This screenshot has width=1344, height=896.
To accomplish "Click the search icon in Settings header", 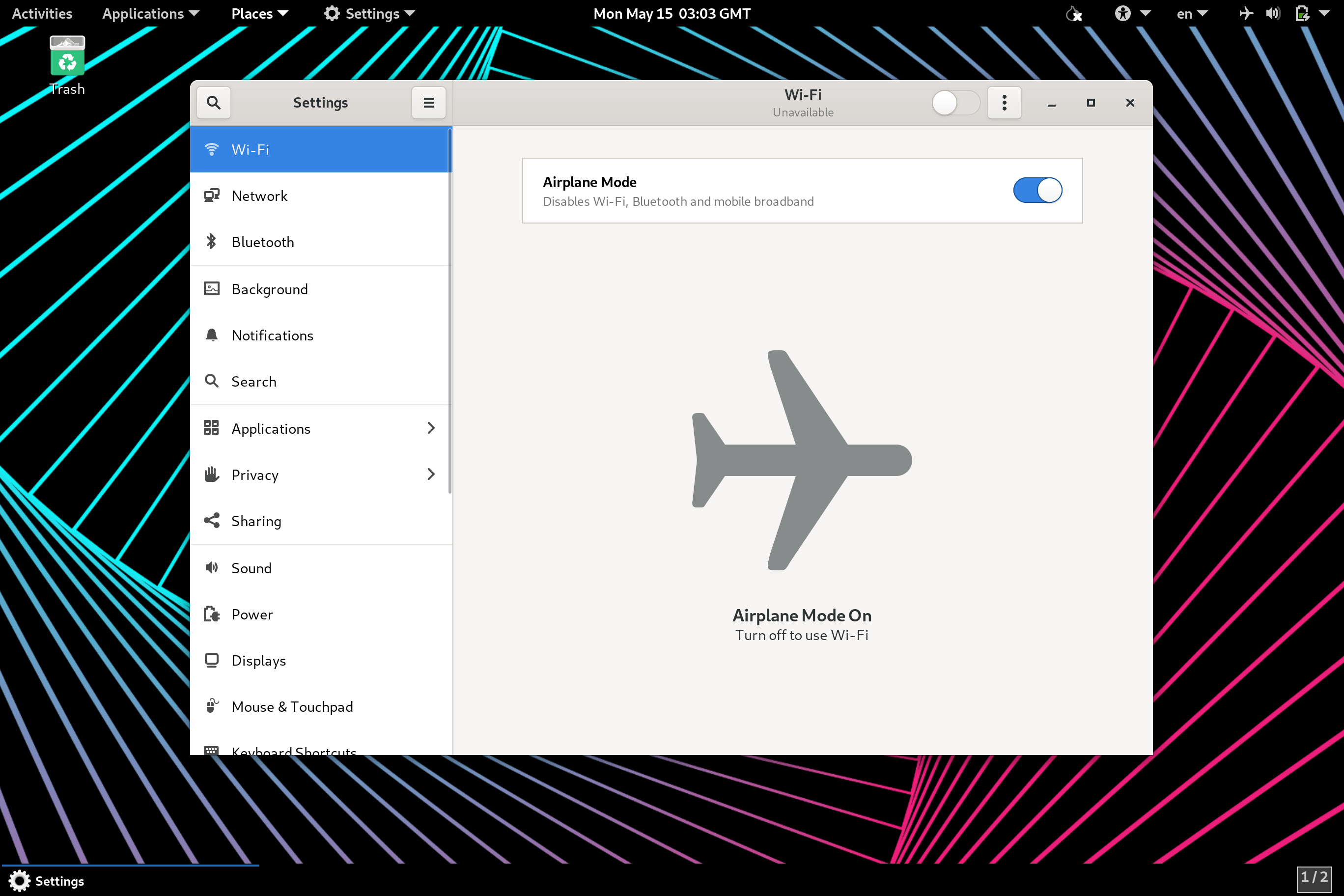I will (213, 103).
